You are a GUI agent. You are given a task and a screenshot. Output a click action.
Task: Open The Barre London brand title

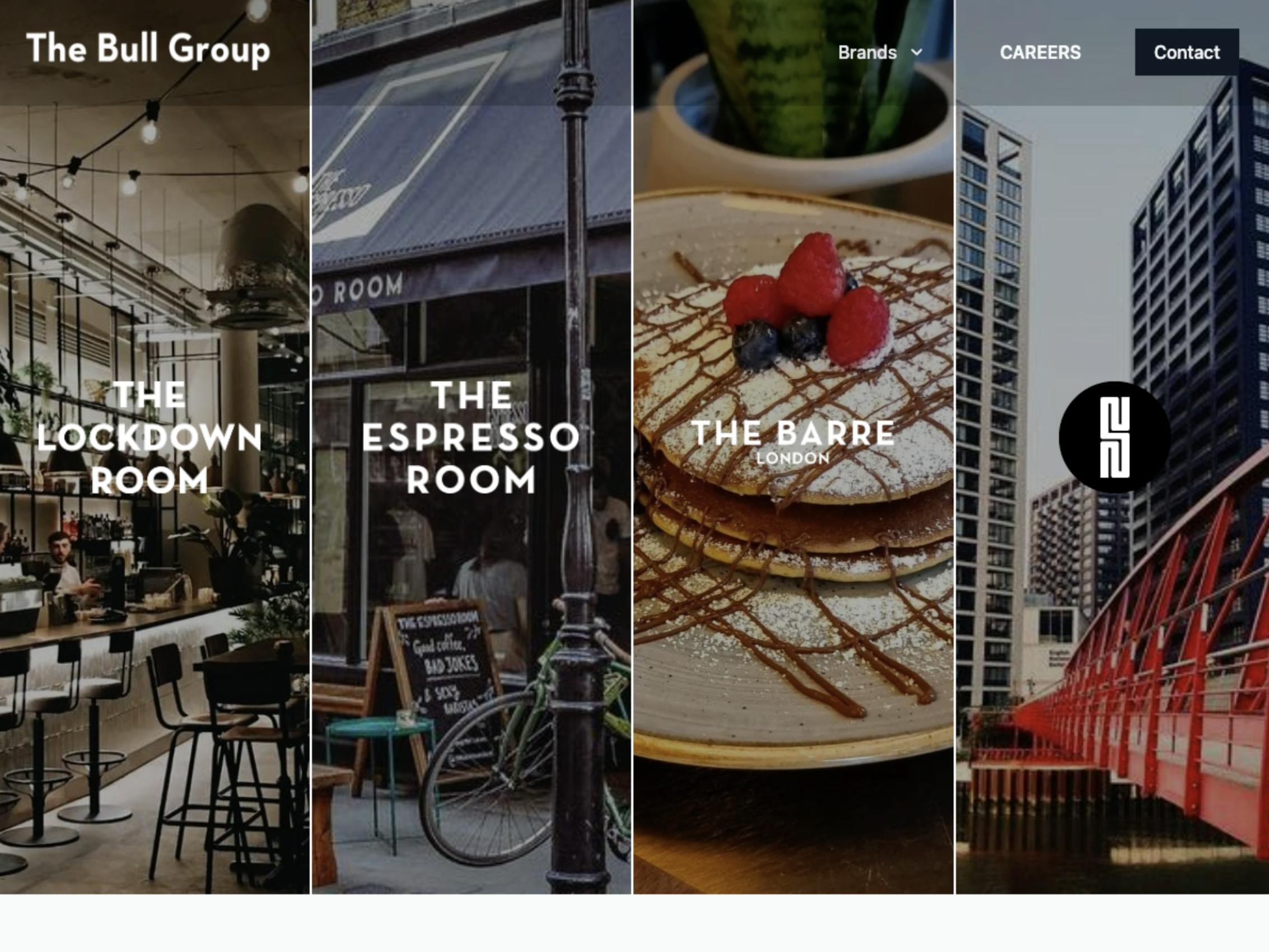pos(794,441)
